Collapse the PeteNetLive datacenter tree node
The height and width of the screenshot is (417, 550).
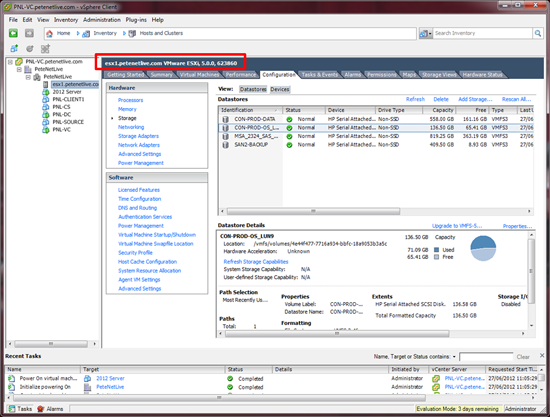(19, 69)
